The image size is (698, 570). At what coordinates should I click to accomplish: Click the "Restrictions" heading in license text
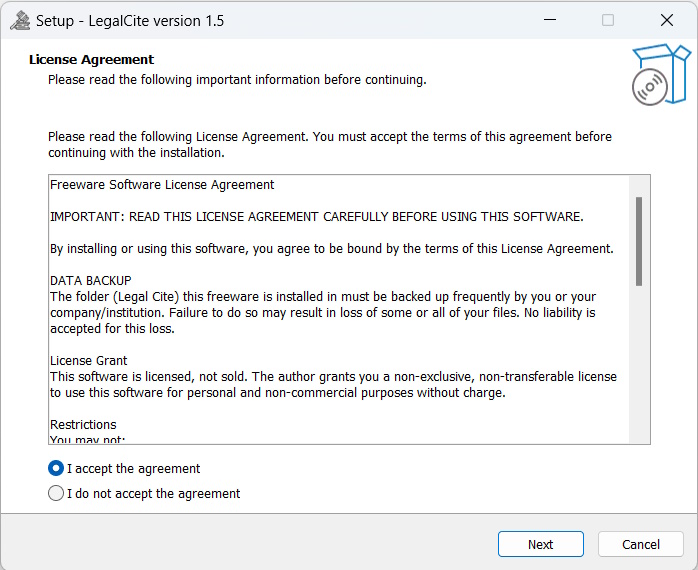pyautogui.click(x=83, y=425)
